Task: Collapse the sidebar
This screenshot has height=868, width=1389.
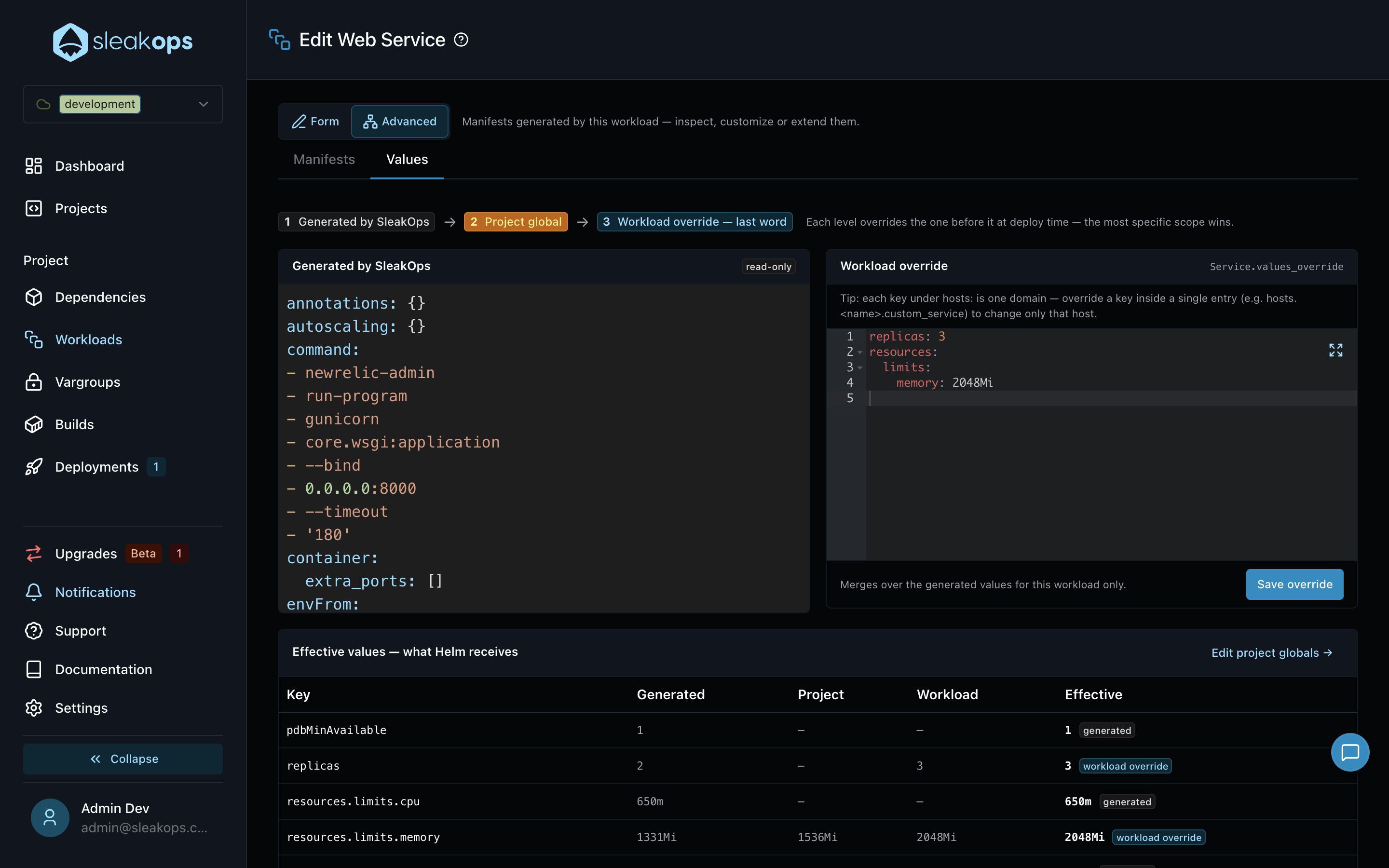Action: [x=123, y=759]
